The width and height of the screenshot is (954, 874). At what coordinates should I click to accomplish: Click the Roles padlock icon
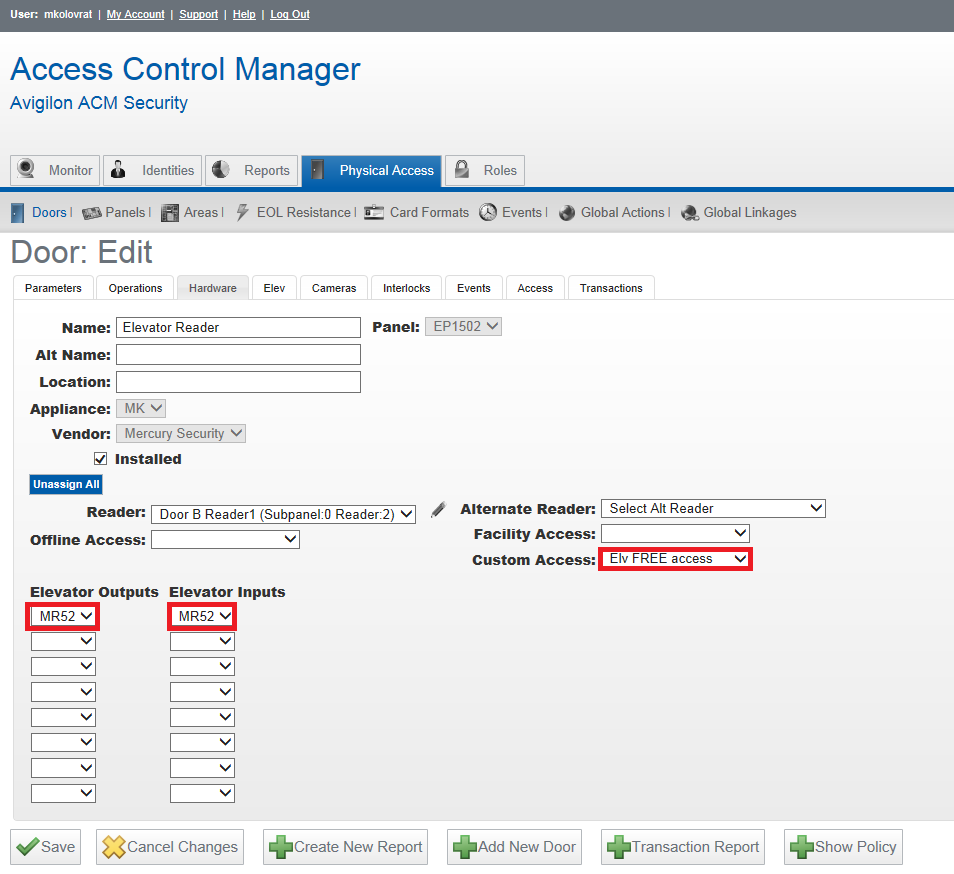click(x=462, y=168)
